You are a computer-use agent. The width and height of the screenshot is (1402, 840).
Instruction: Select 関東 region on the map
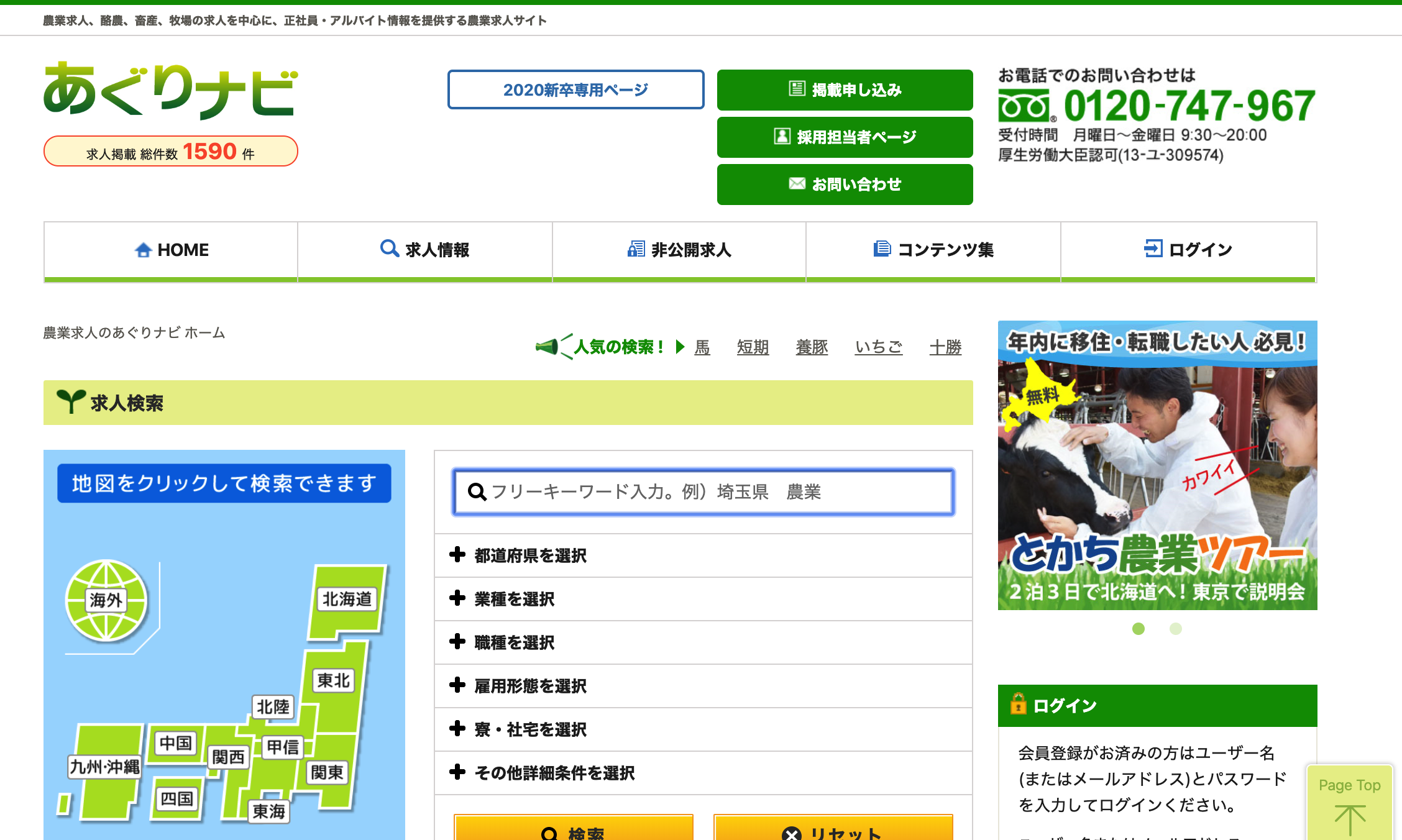tap(327, 772)
